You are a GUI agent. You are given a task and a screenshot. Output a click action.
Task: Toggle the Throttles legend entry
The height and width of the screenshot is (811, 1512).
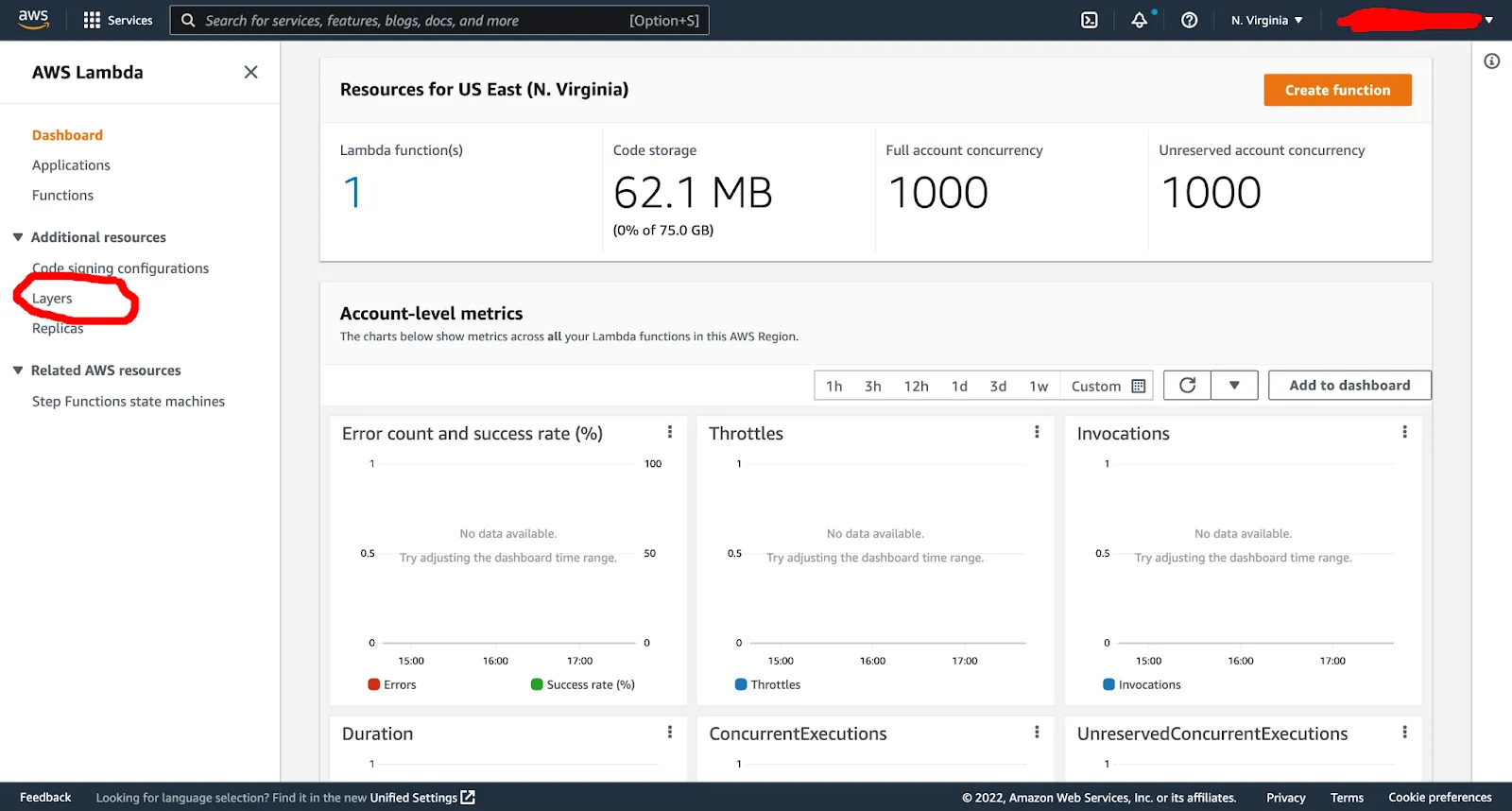tap(767, 685)
